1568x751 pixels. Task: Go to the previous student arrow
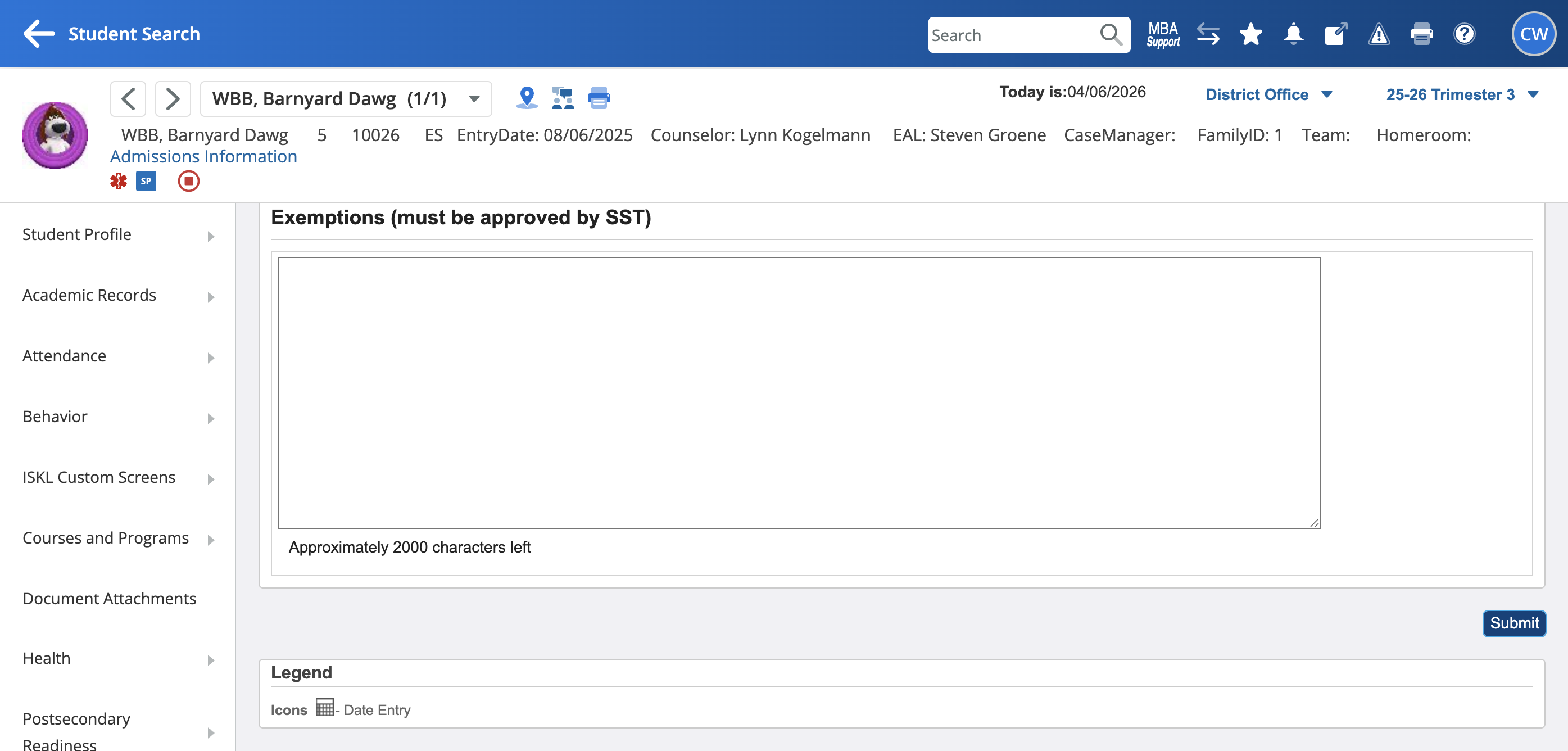tap(128, 98)
